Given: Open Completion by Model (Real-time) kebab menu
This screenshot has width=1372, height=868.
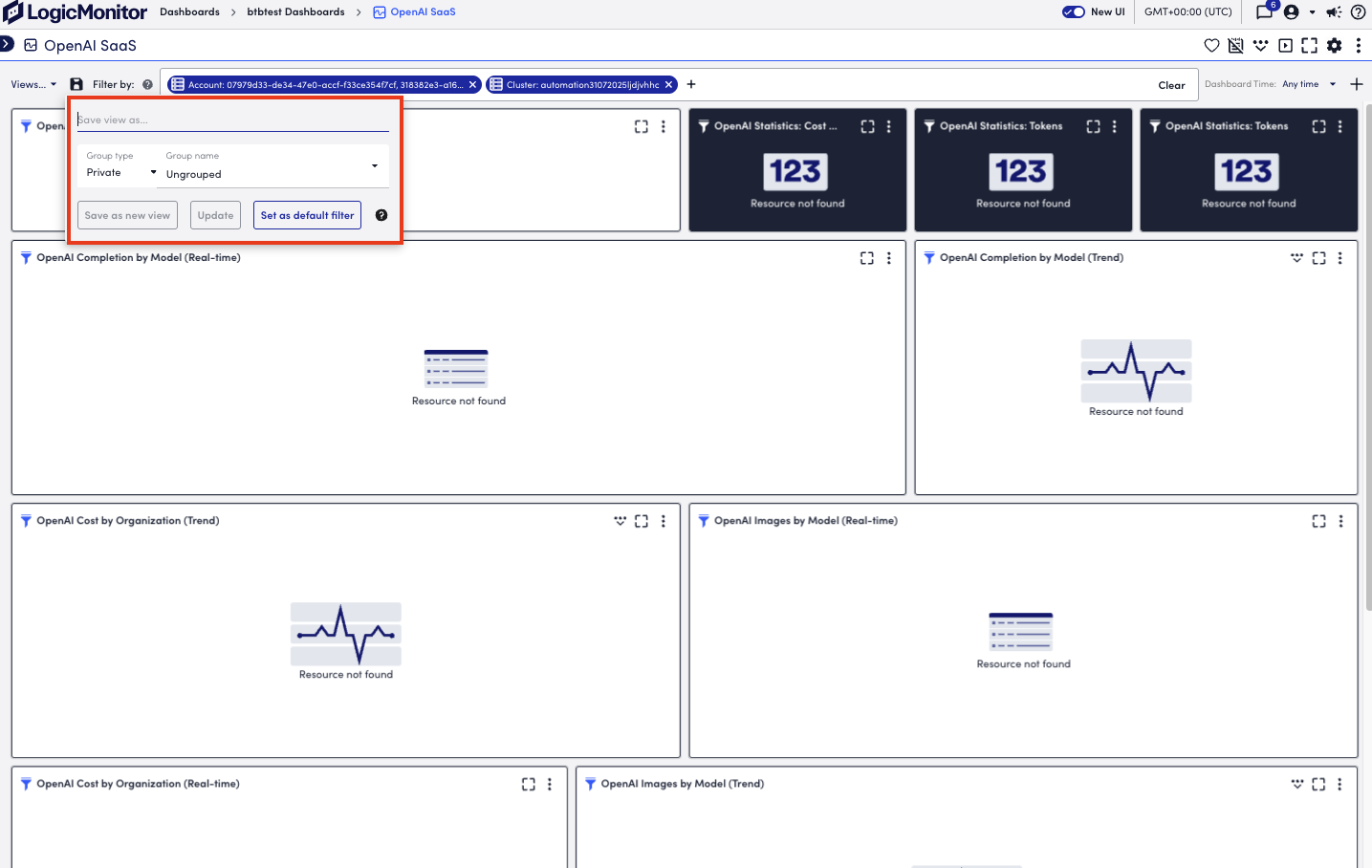Looking at the screenshot, I should point(889,258).
